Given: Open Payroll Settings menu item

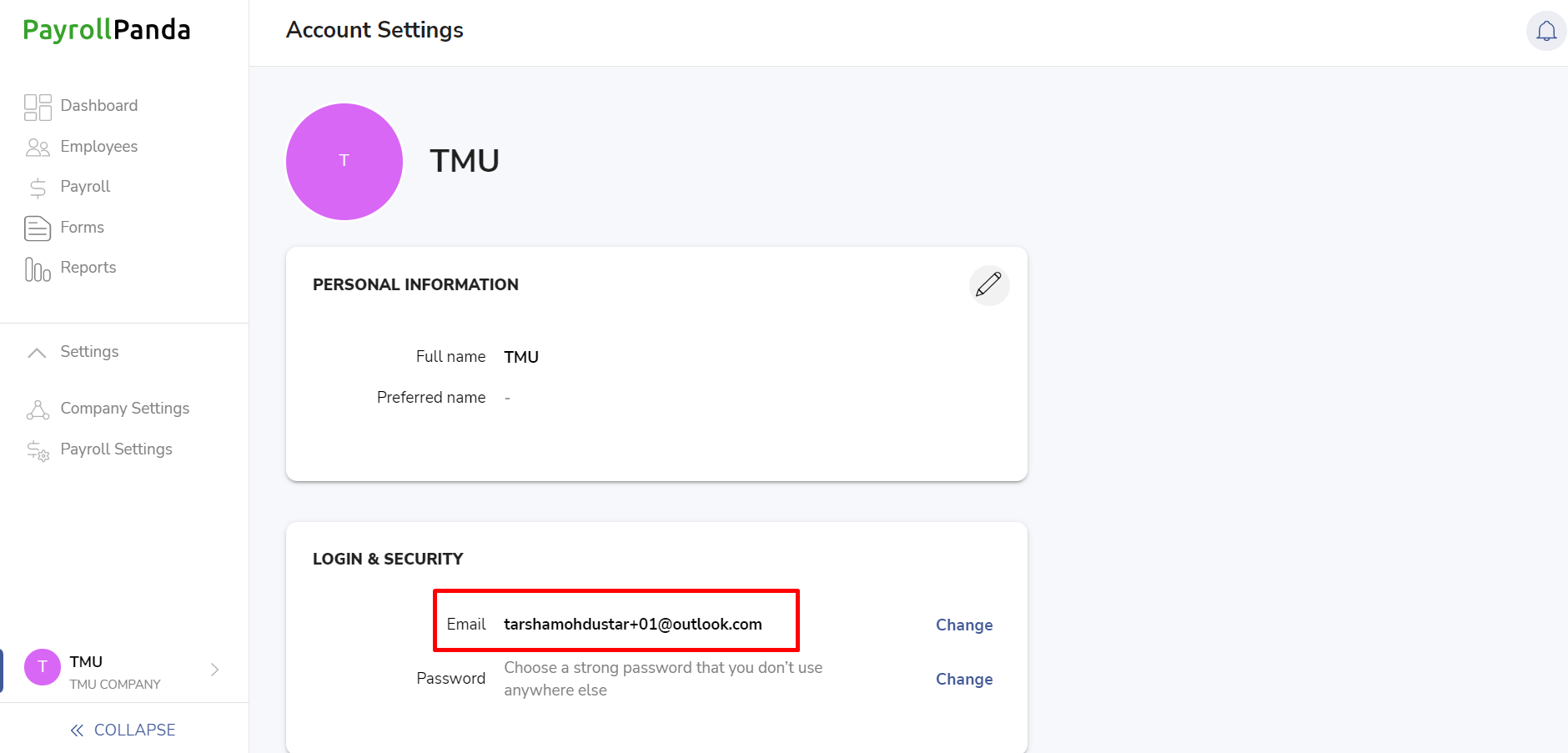Looking at the screenshot, I should coord(117,449).
